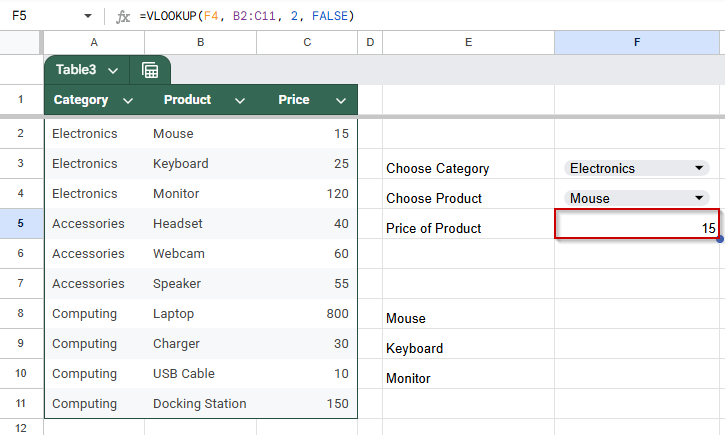Select row 8 header
725x435 pixels.
point(21,313)
